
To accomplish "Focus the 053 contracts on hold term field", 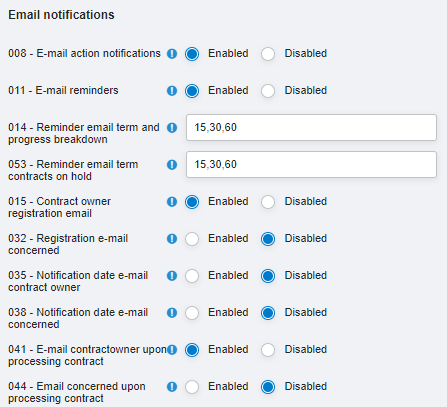I will coord(311,164).
